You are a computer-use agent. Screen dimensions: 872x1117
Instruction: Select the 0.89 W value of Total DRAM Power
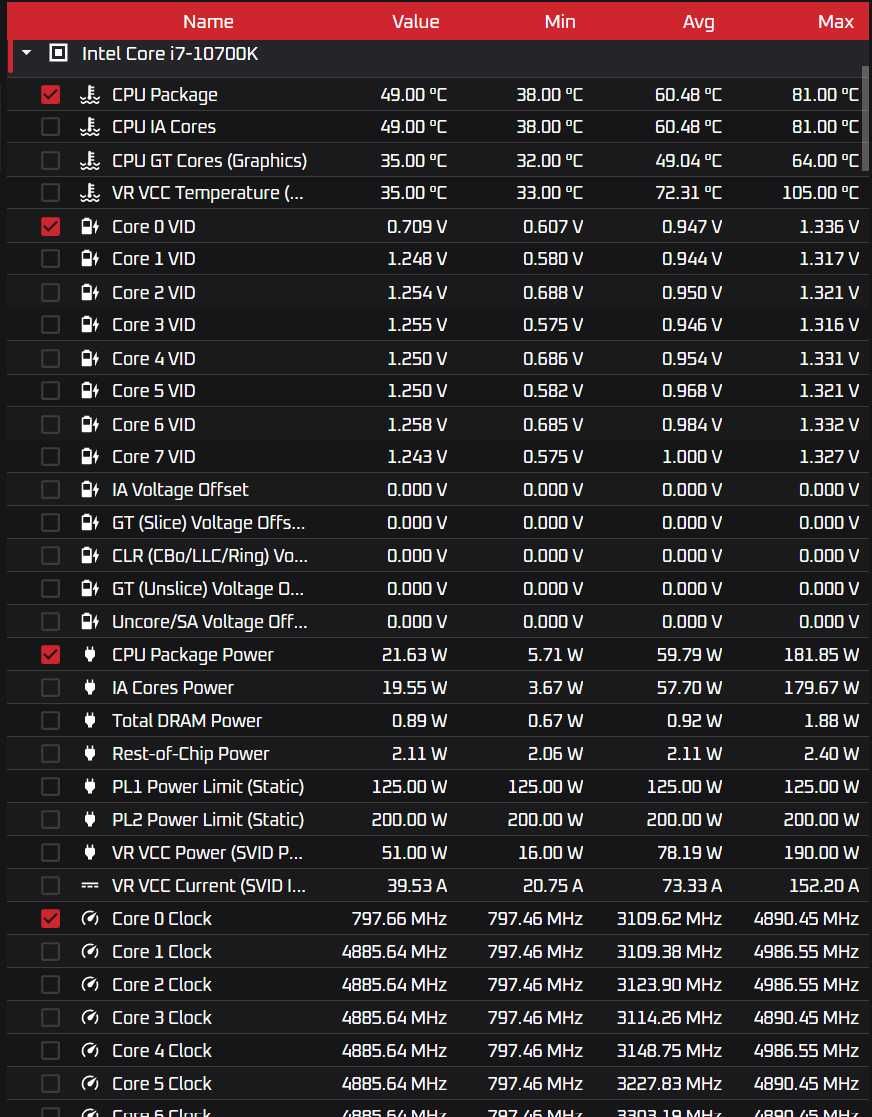point(420,720)
